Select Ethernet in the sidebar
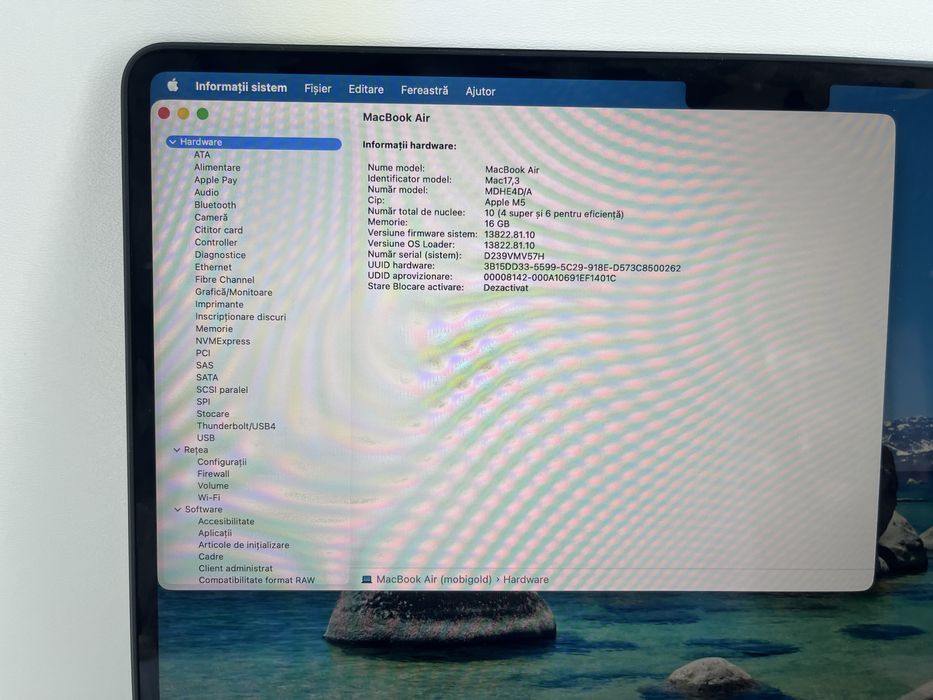Viewport: 933px width, 700px height. pos(213,267)
